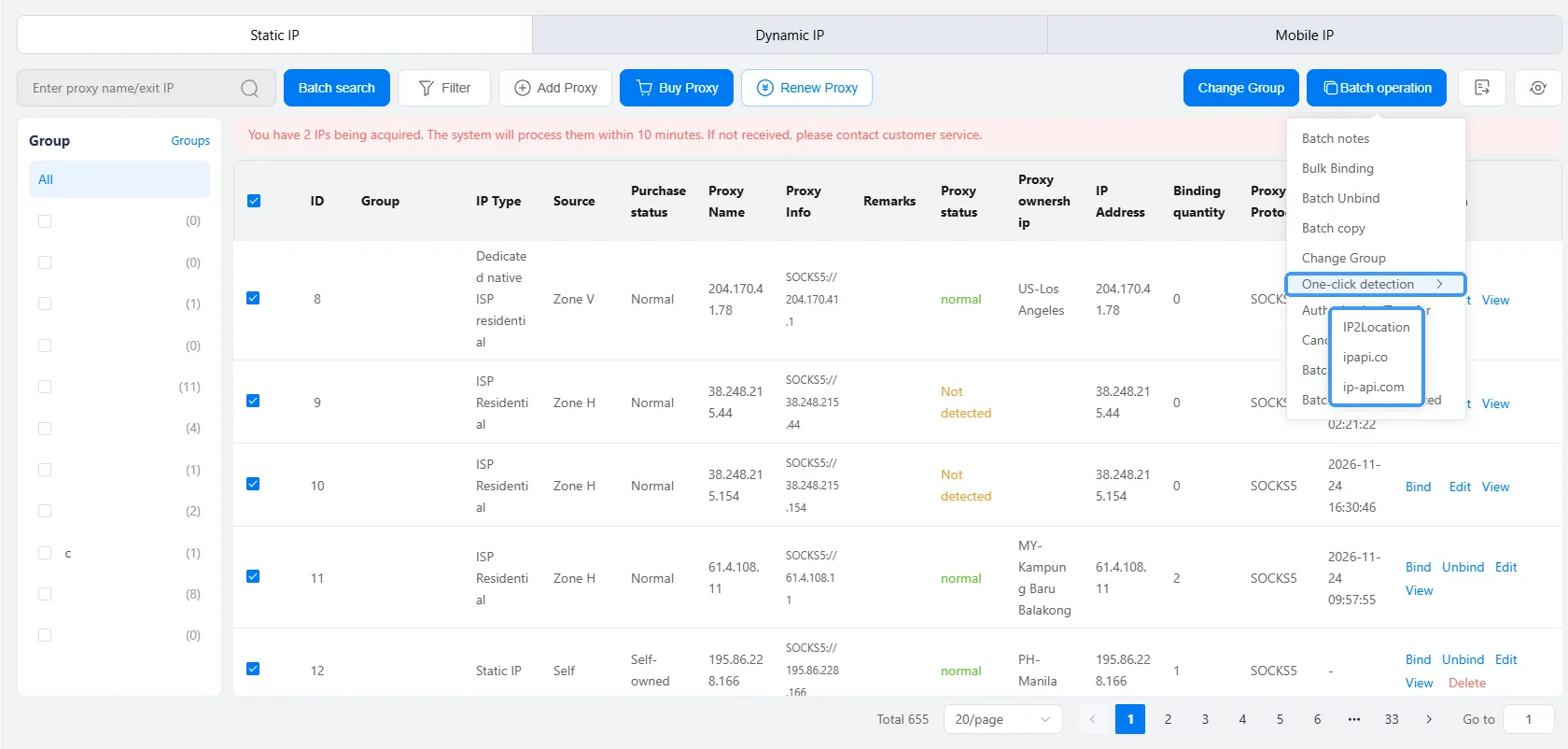1568x749 pixels.
Task: Open the Groups link
Action: [x=190, y=141]
